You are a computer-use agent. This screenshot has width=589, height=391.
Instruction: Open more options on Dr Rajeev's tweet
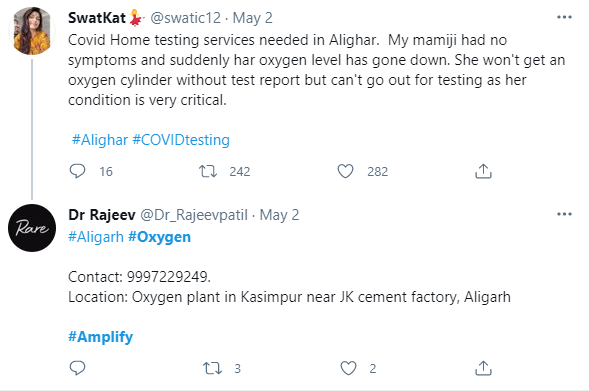point(564,214)
